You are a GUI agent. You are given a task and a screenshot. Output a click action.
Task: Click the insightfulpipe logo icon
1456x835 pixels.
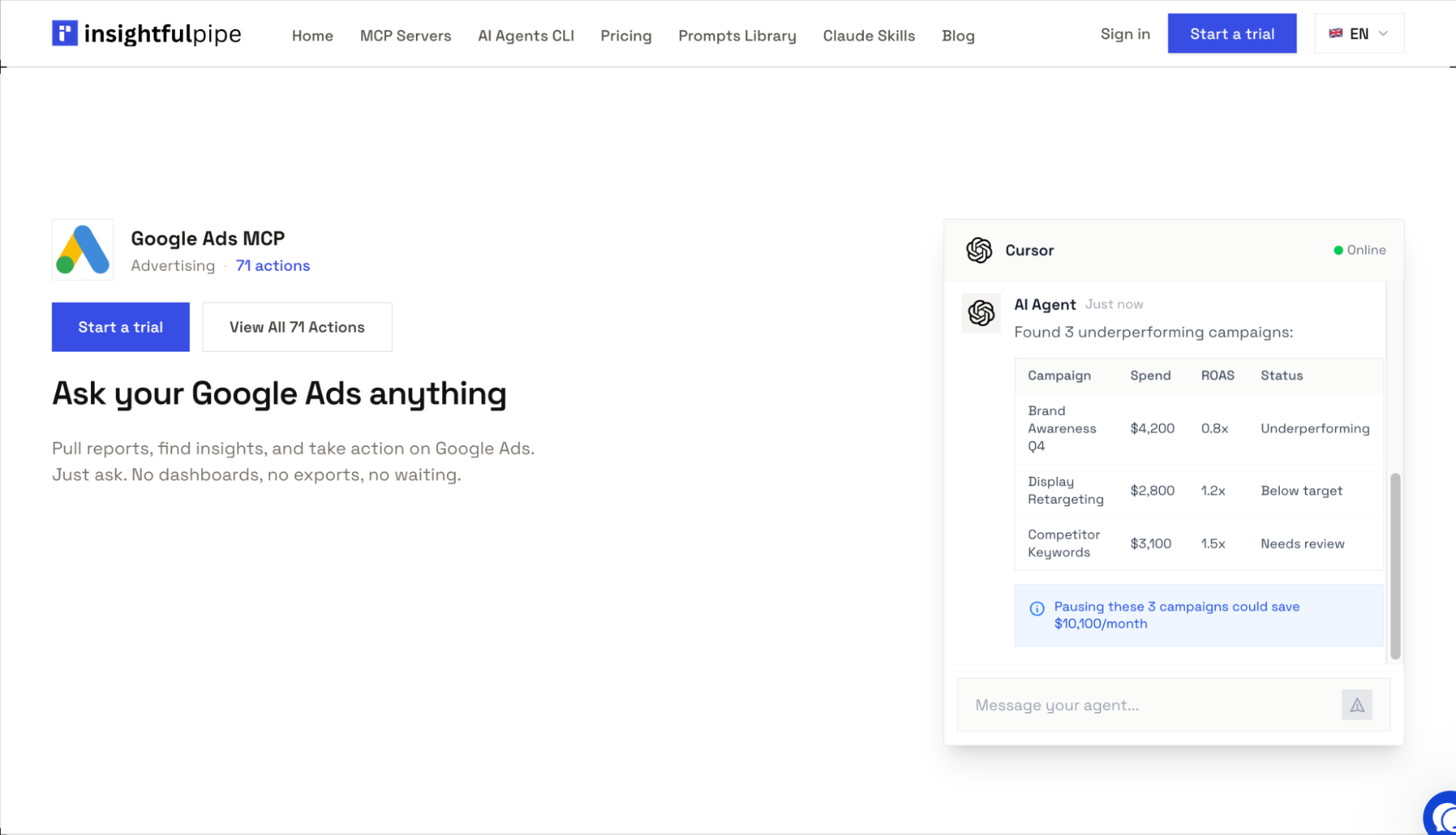pos(65,33)
